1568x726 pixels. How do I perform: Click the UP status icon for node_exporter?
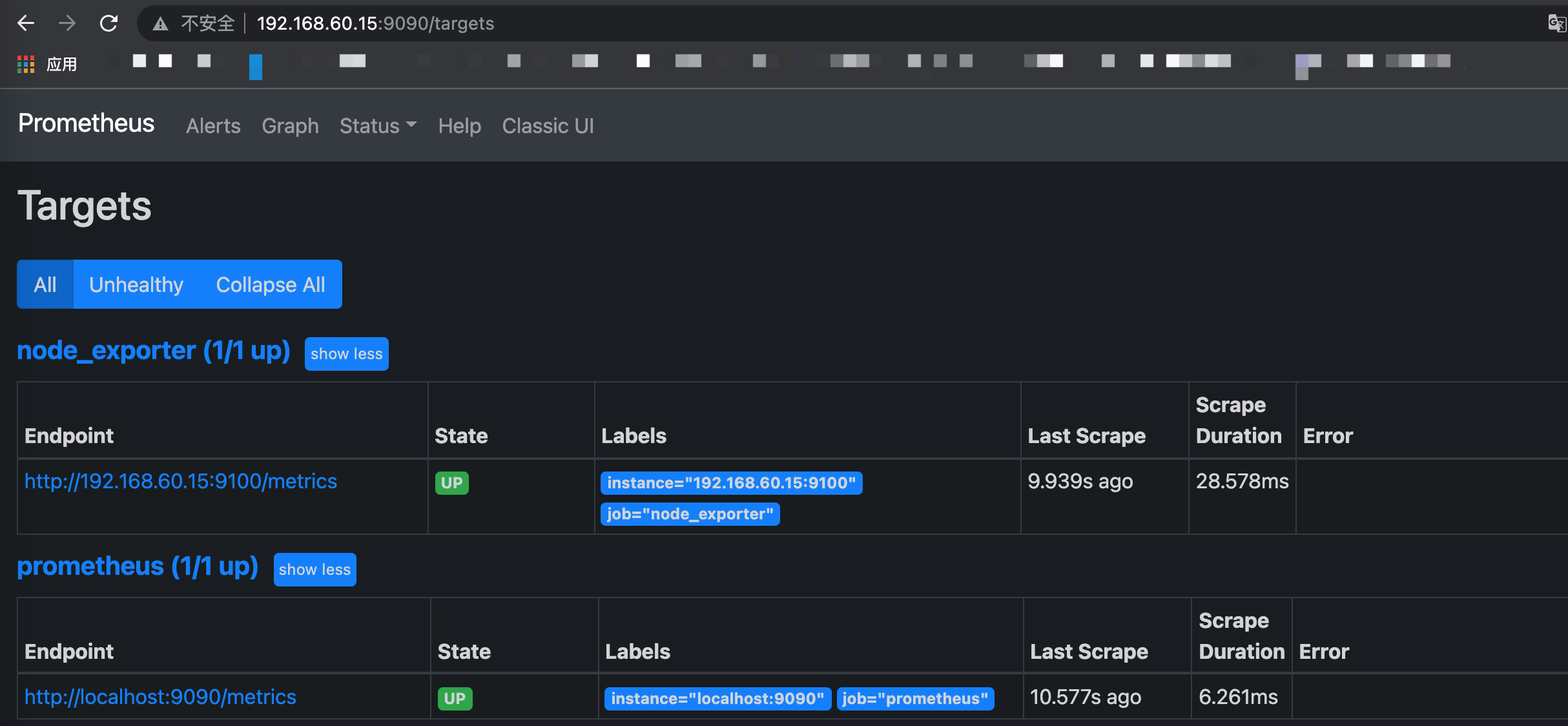click(452, 482)
